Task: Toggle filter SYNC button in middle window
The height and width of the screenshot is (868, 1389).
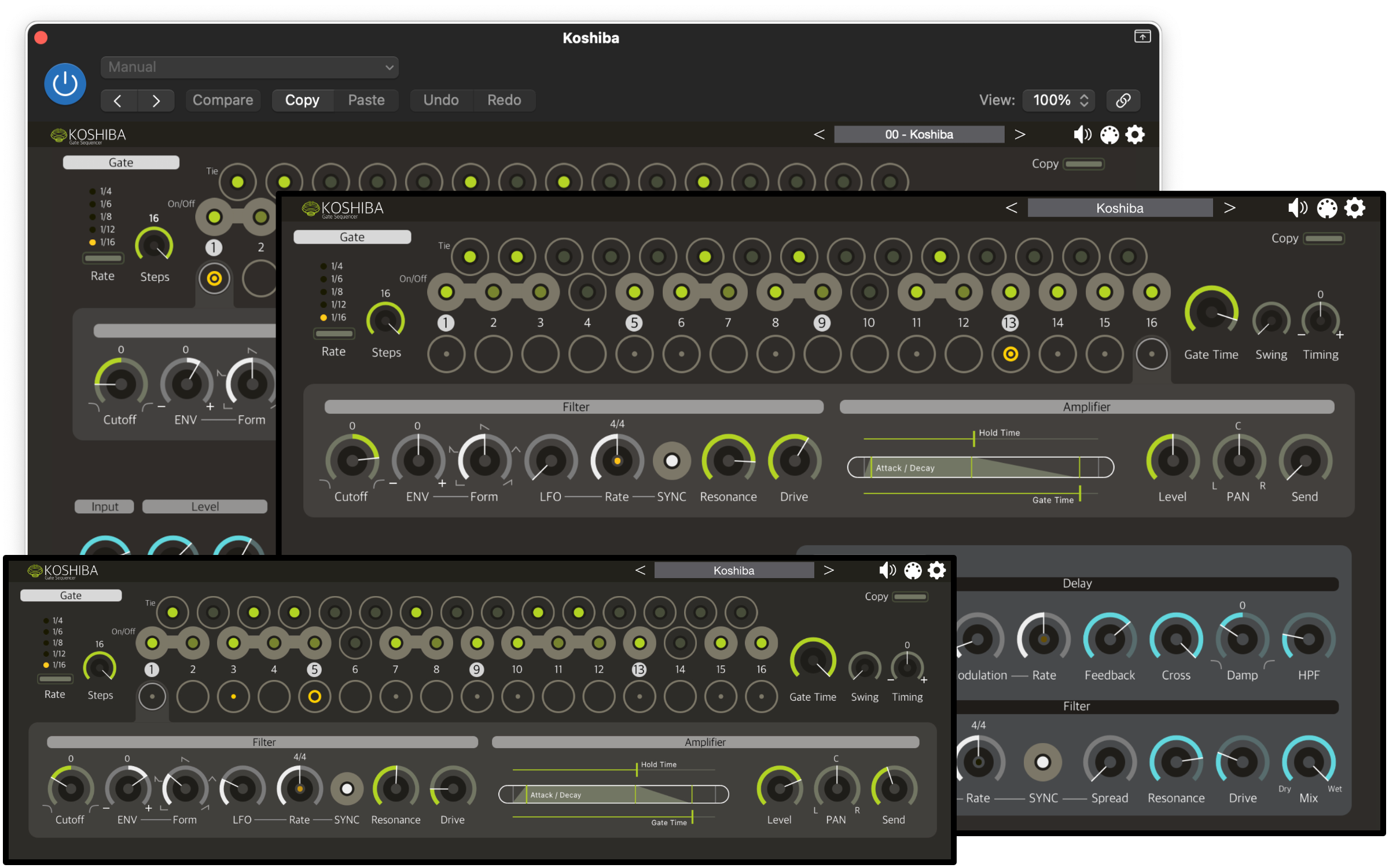Action: pos(671,461)
